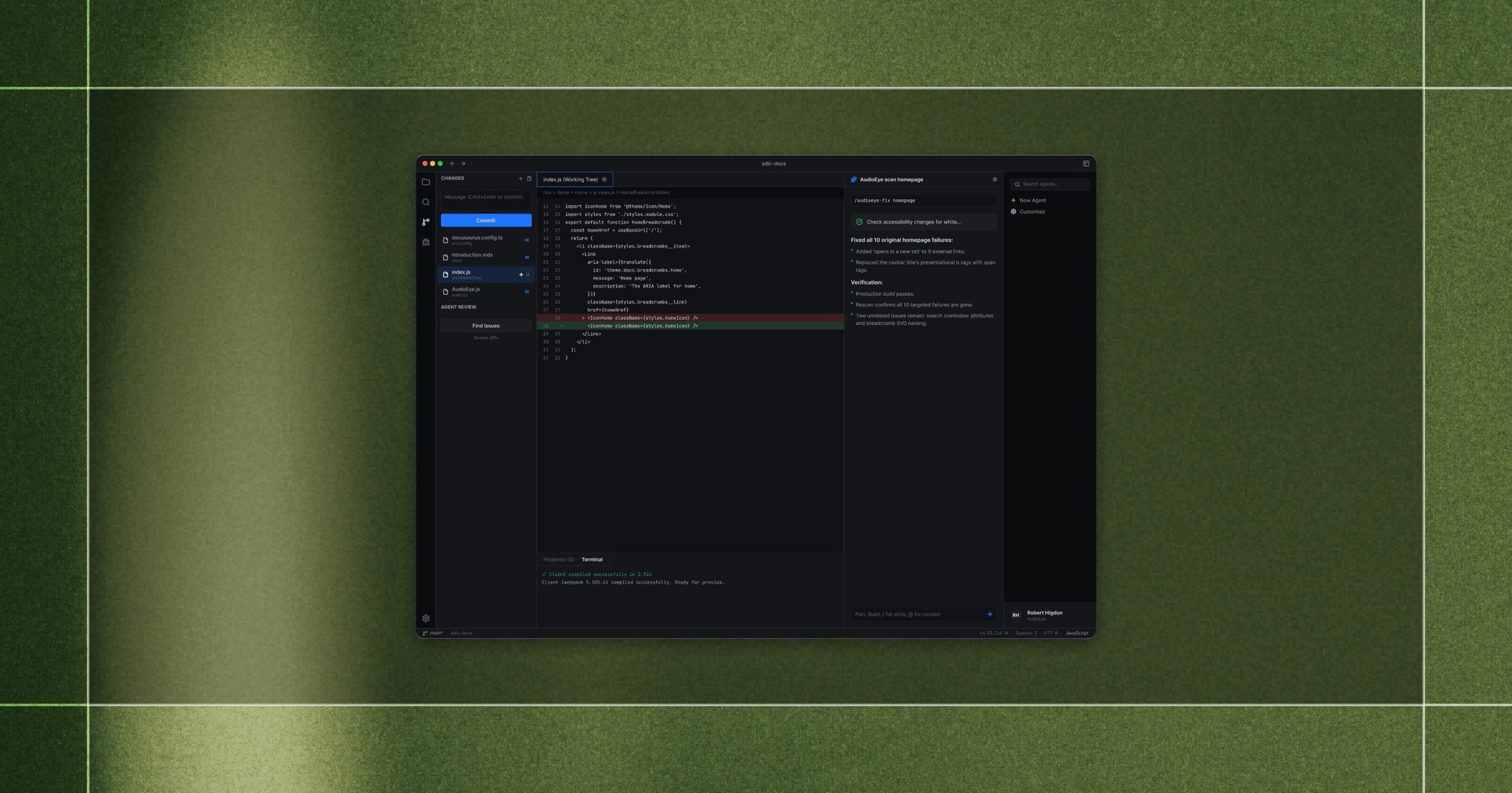Click the Spaces: 2 status item

[x=1026, y=633]
